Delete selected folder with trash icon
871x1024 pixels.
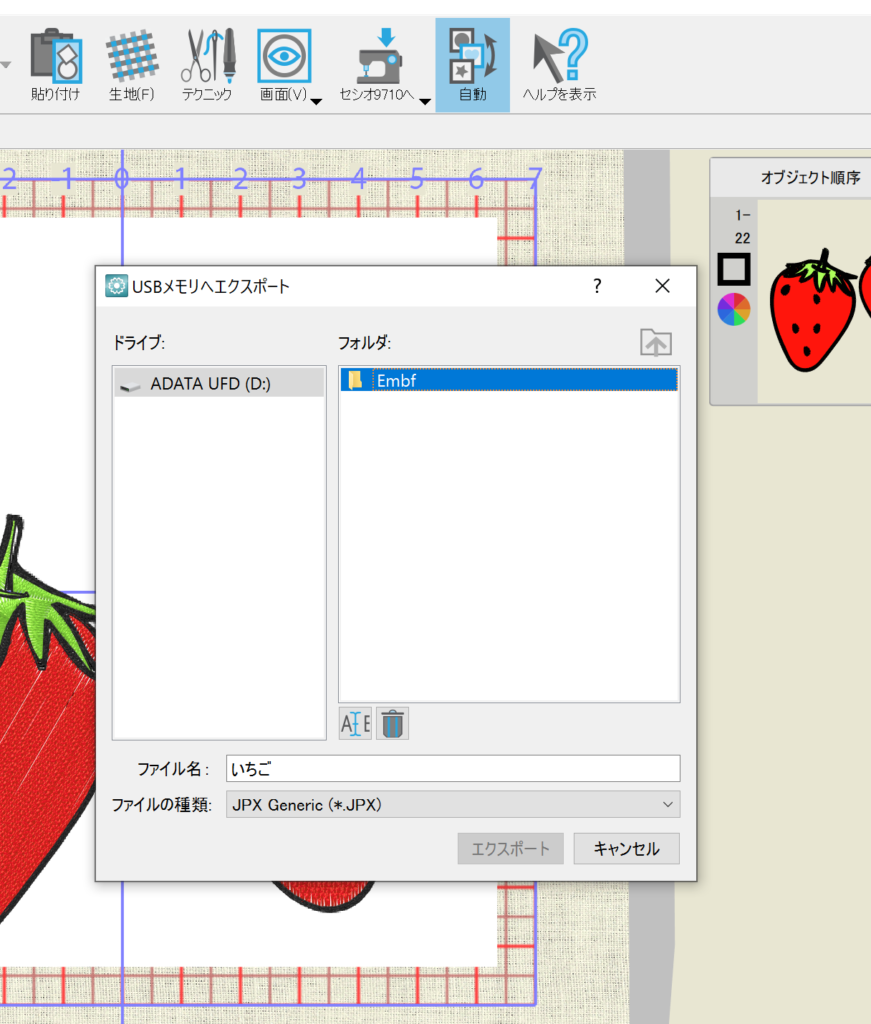click(x=393, y=723)
